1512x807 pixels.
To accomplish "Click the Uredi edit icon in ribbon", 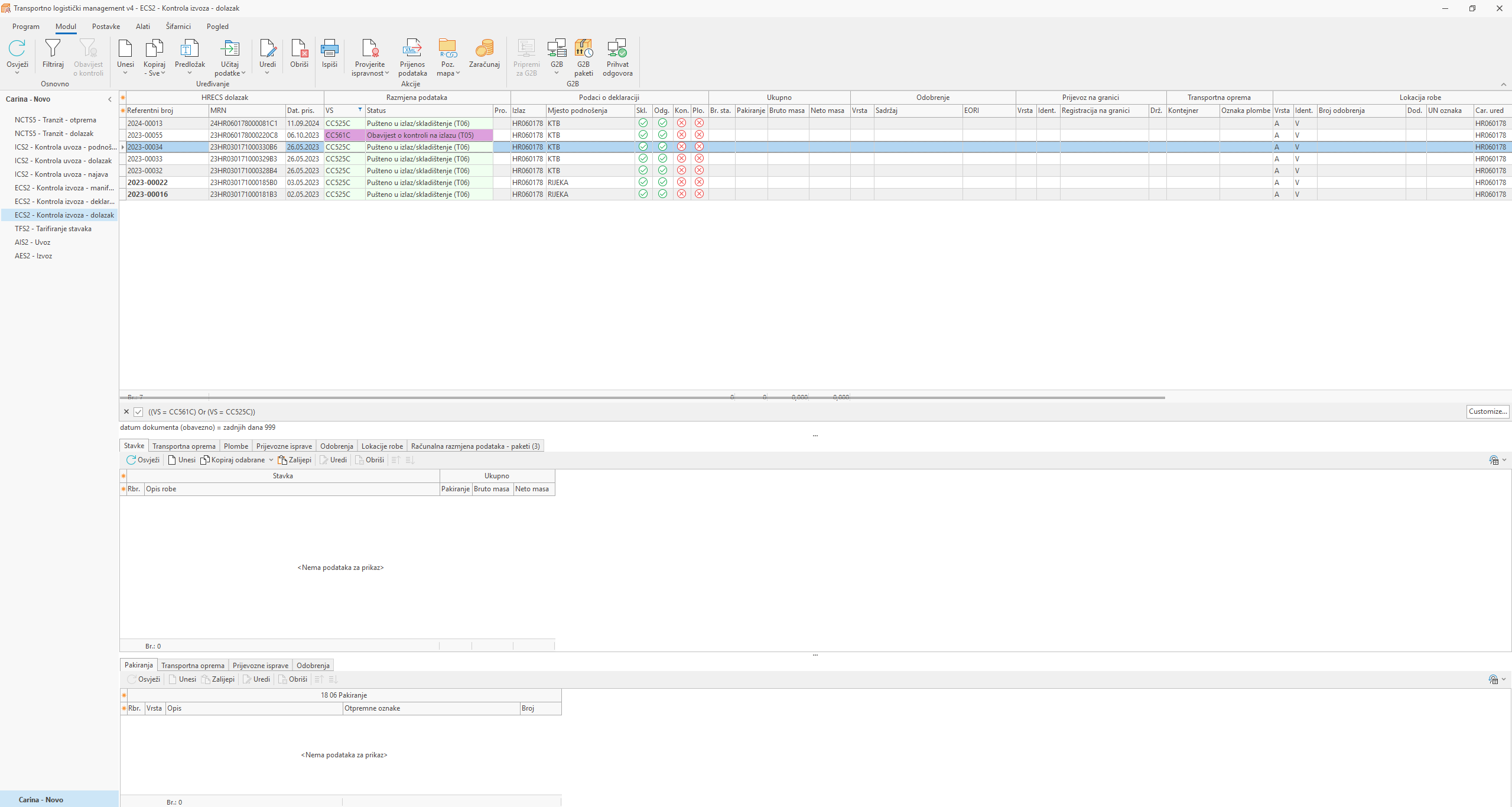I will tap(268, 48).
